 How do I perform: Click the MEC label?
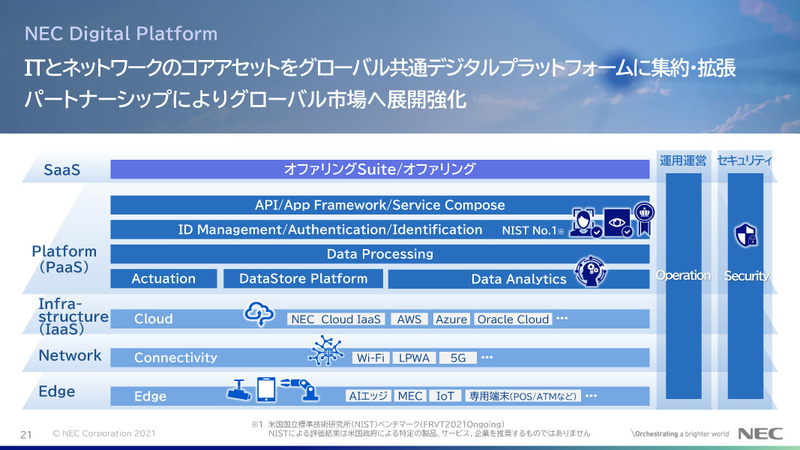[x=410, y=396]
